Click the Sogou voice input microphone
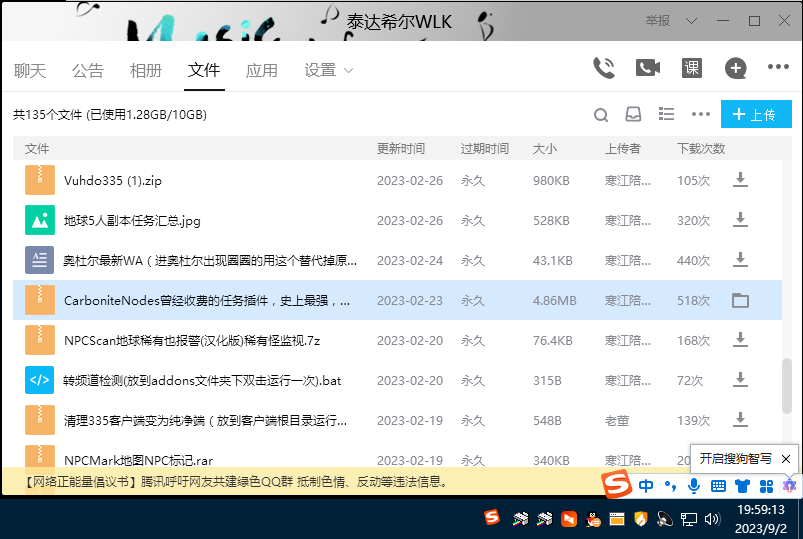Image resolution: width=803 pixels, height=539 pixels. click(694, 485)
